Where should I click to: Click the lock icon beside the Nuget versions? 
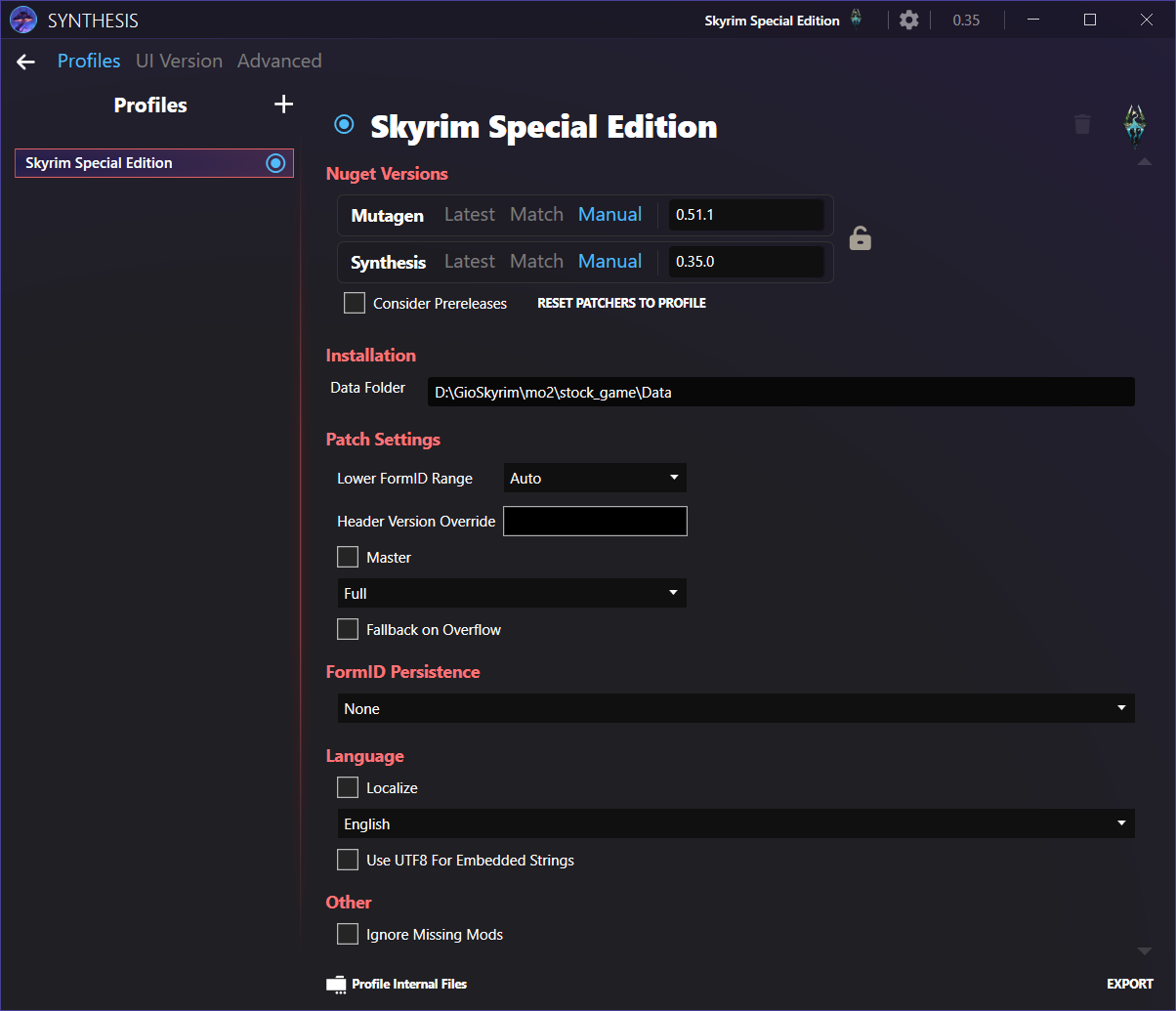860,237
